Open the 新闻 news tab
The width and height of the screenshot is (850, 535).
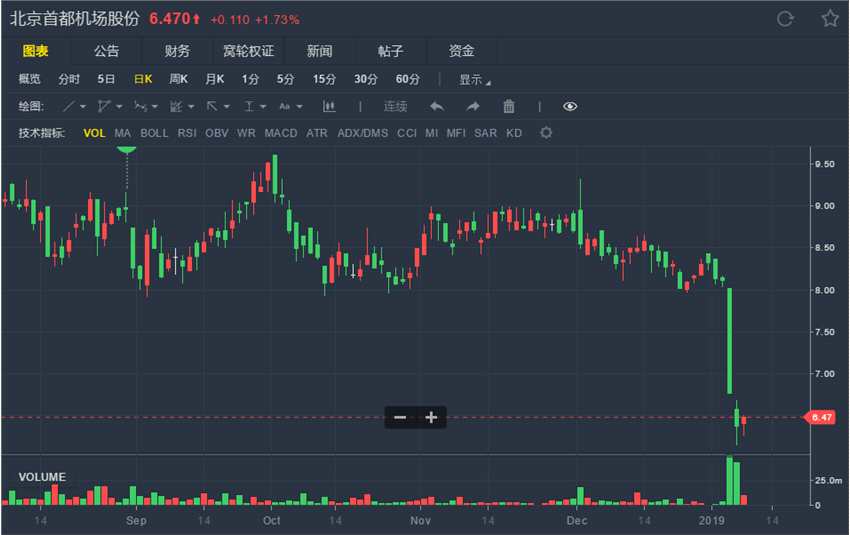[x=319, y=51]
